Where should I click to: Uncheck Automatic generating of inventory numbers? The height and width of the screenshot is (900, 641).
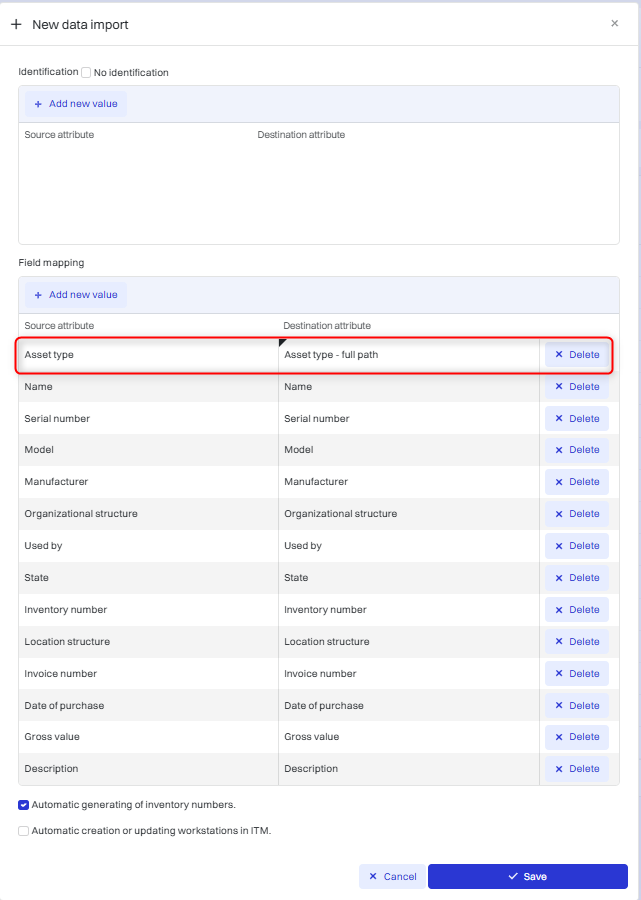click(24, 805)
